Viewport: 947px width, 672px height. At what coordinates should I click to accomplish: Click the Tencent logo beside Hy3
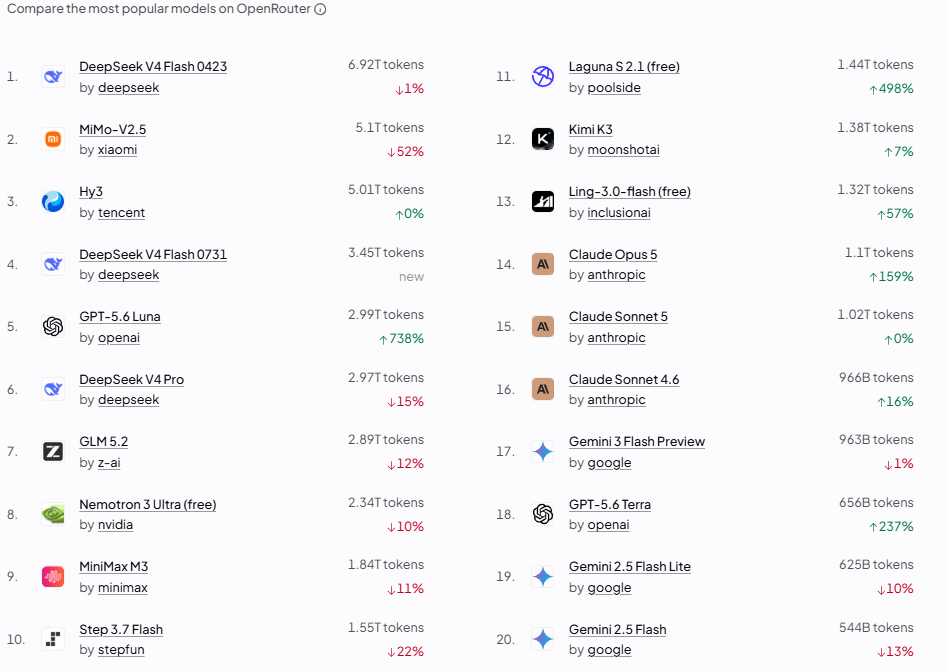tap(53, 202)
